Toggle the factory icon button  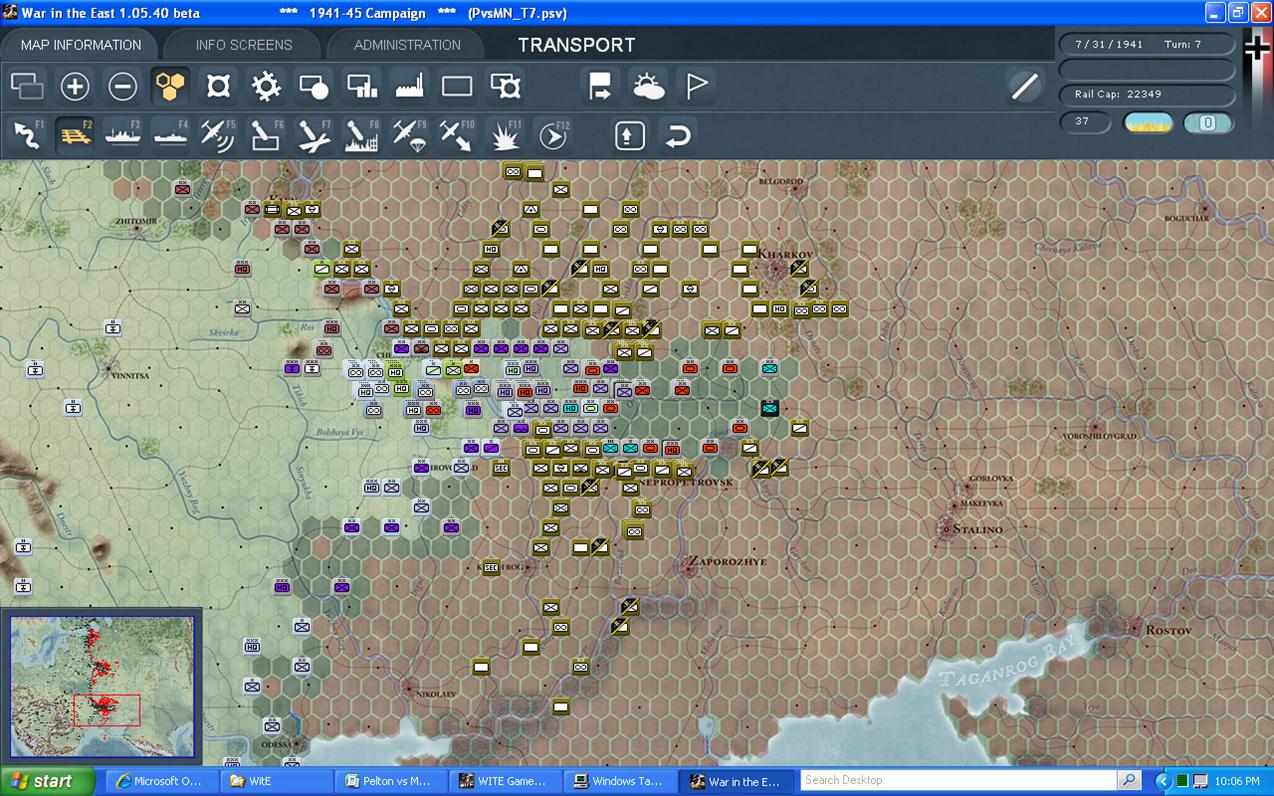(410, 87)
